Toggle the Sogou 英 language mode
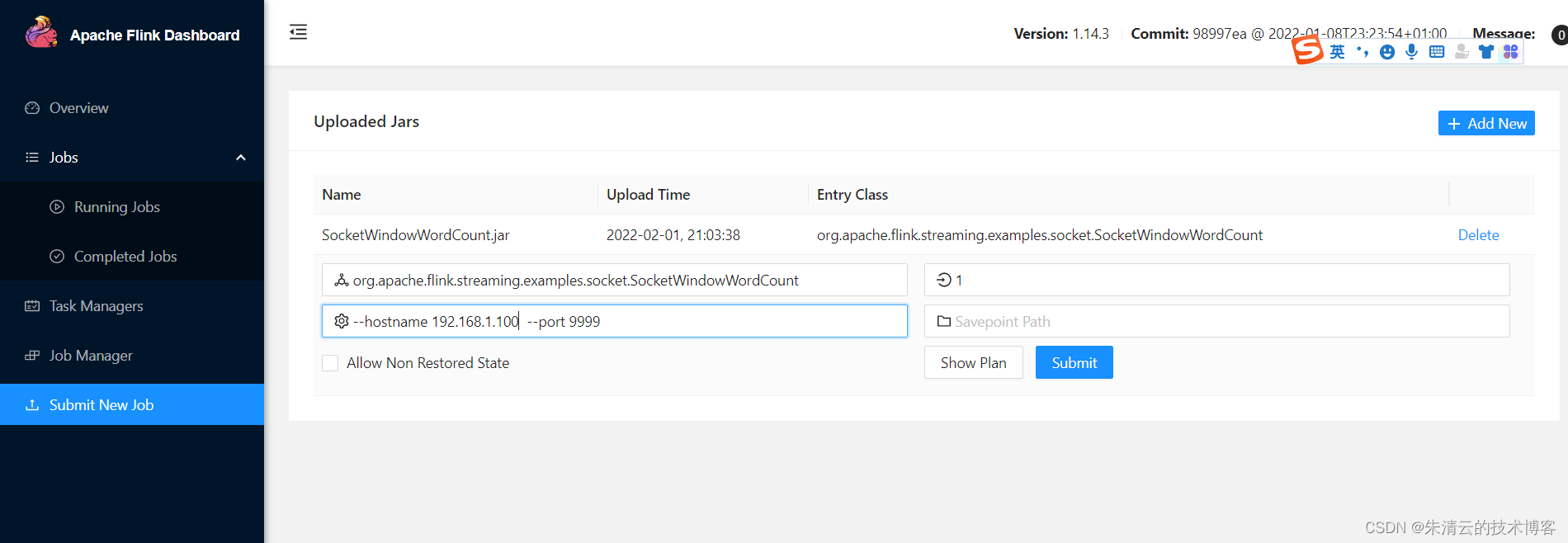1568x543 pixels. pos(1338,52)
